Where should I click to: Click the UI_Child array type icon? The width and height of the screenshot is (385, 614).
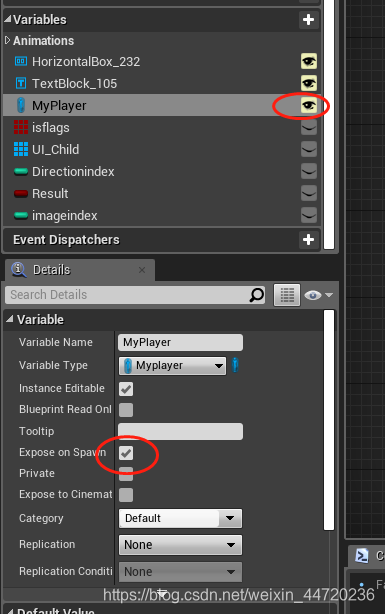point(21,149)
